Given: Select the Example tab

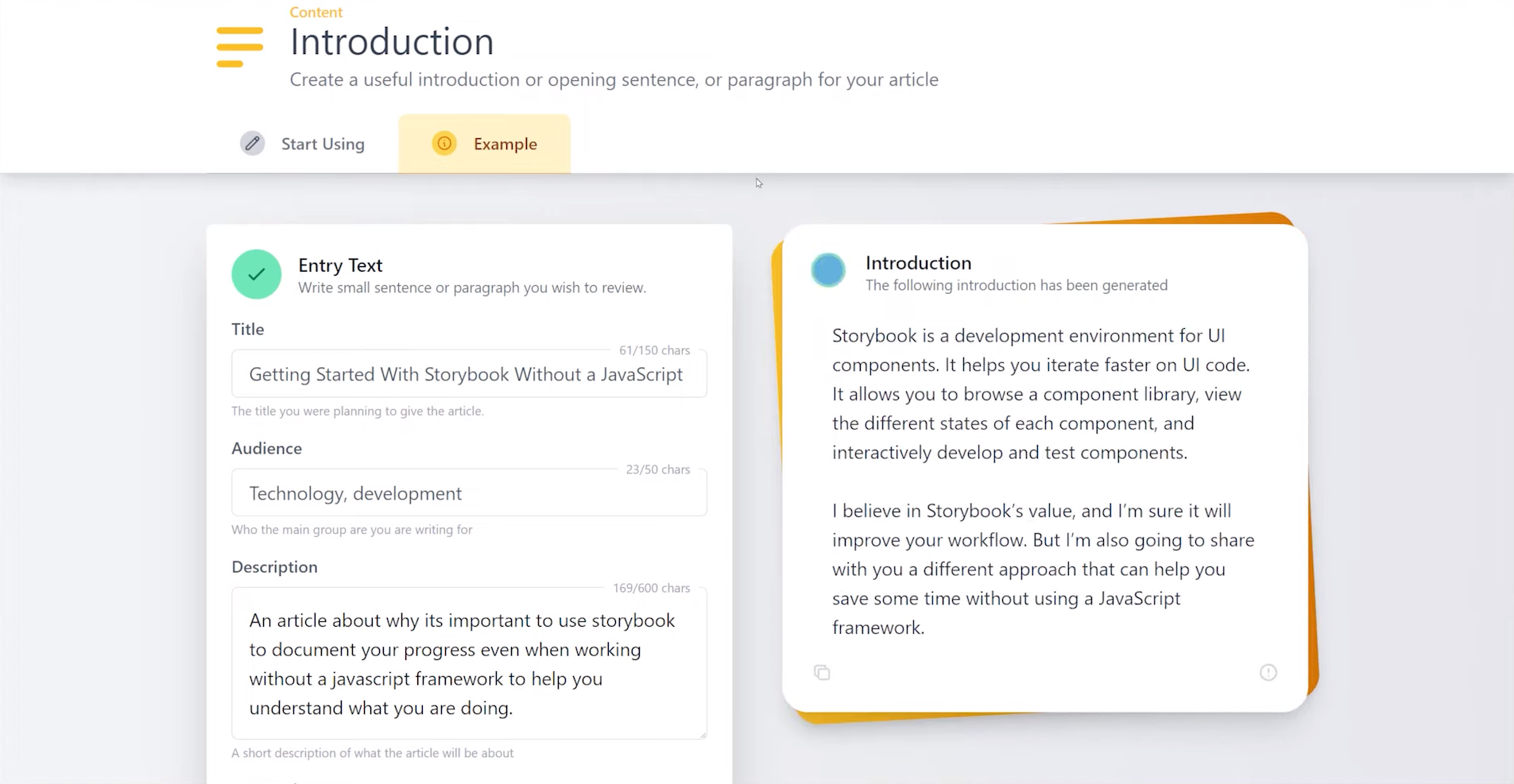Looking at the screenshot, I should point(505,144).
